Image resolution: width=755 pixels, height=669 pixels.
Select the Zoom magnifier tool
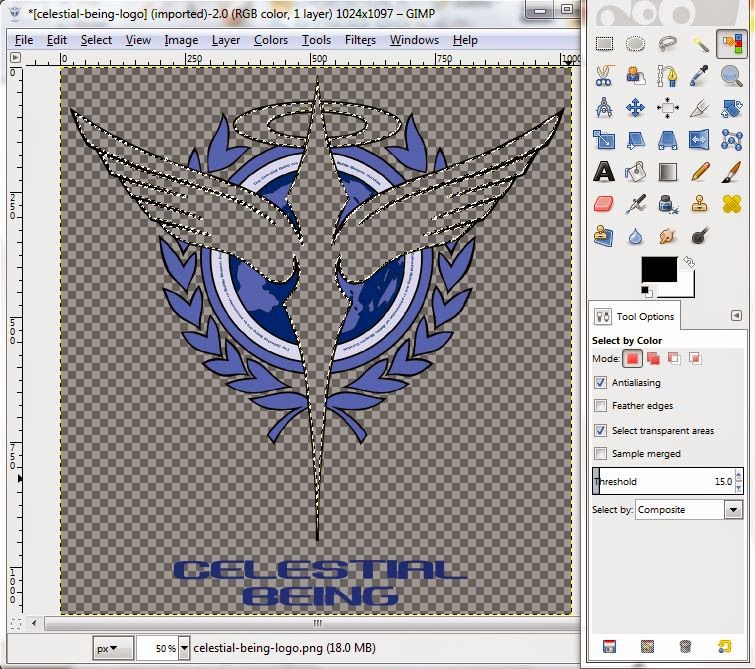pyautogui.click(x=732, y=76)
